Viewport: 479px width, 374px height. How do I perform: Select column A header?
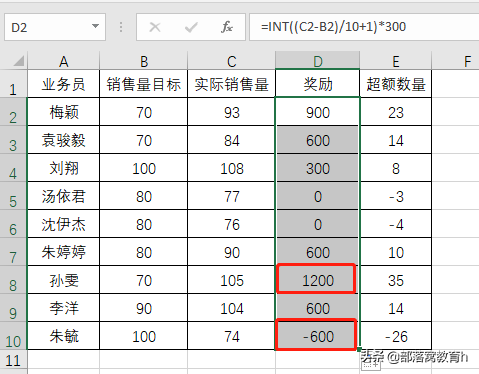click(63, 61)
